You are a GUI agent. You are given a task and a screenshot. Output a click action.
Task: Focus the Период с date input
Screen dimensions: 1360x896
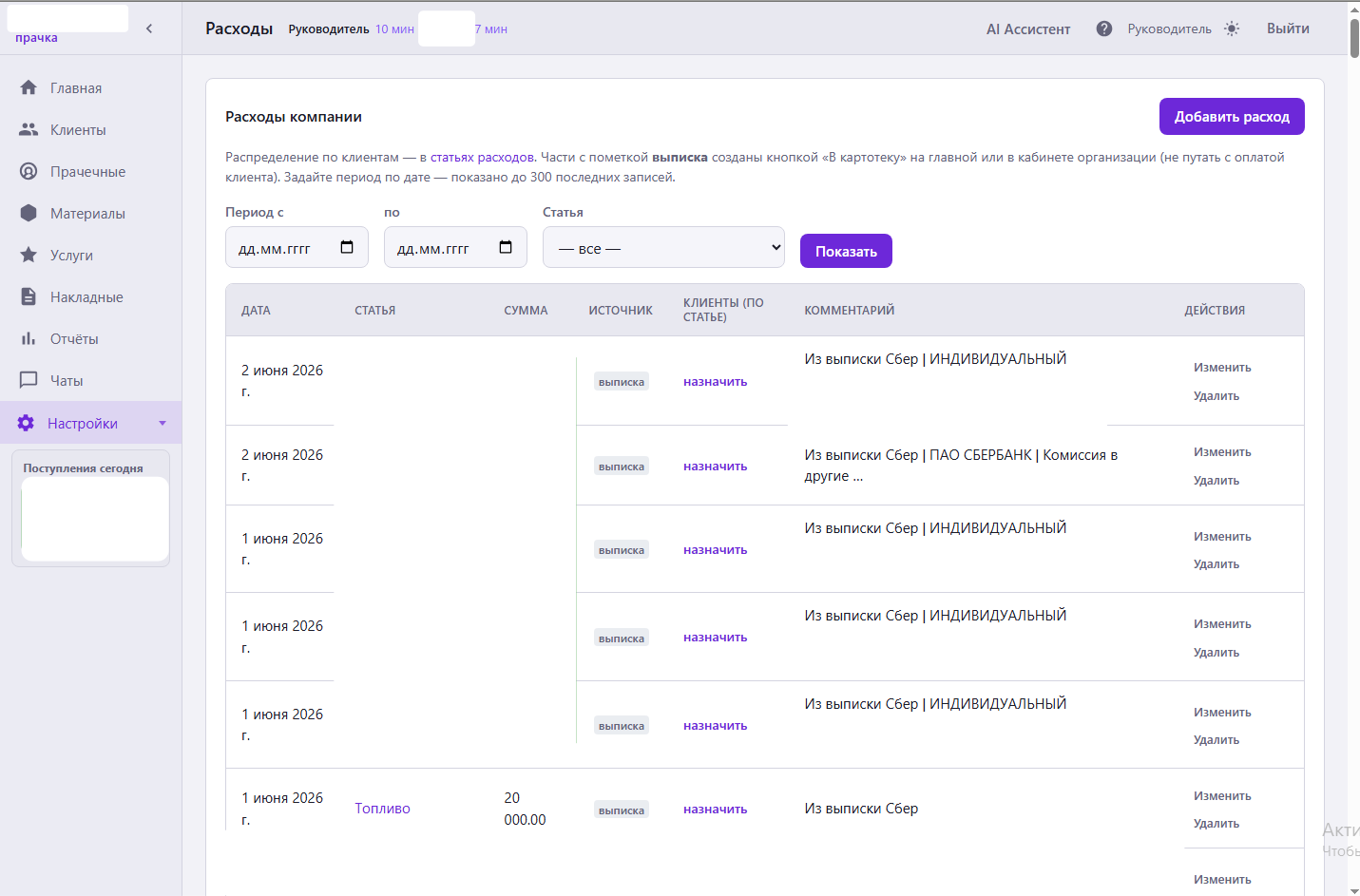[x=297, y=247]
